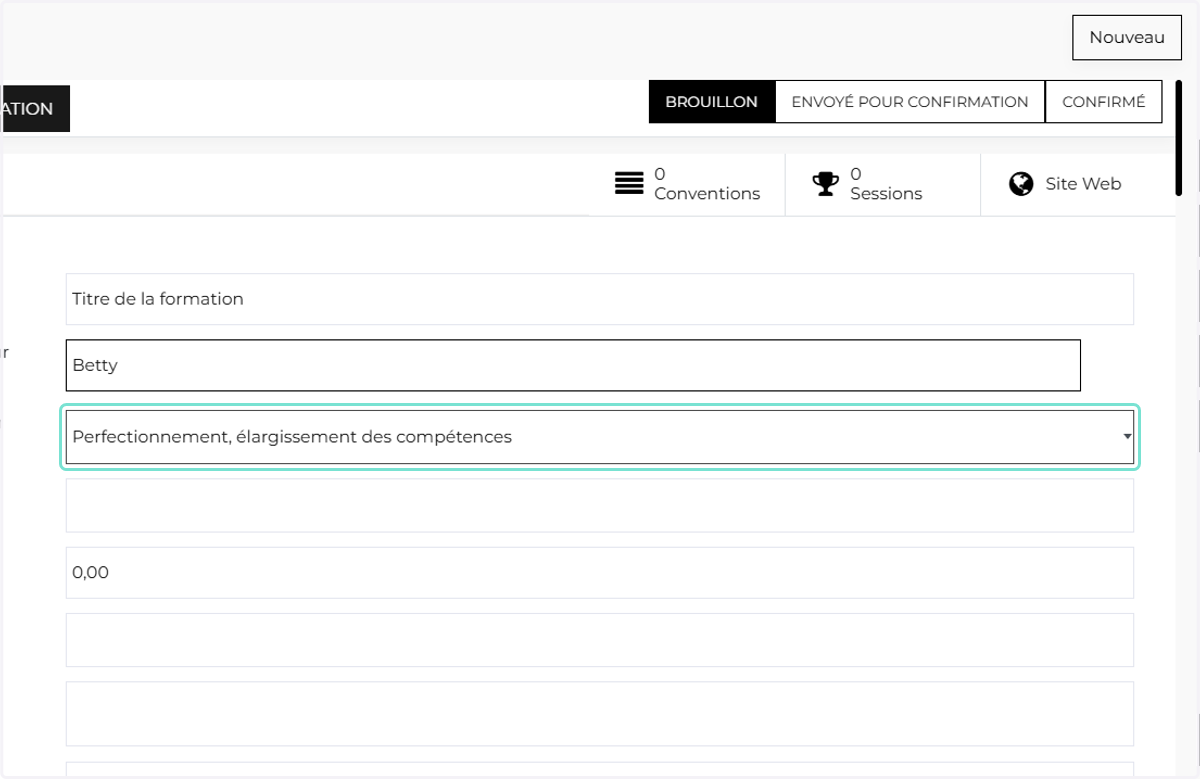Click the field containing Betty
The height and width of the screenshot is (779, 1200).
point(573,365)
